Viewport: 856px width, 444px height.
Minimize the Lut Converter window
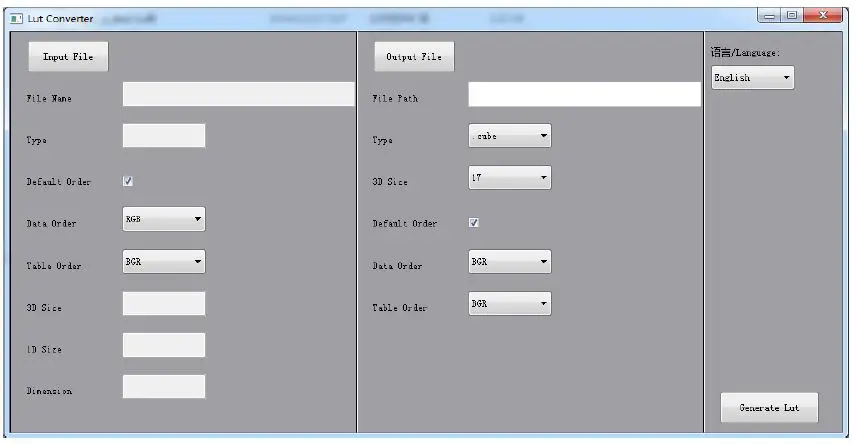(770, 15)
